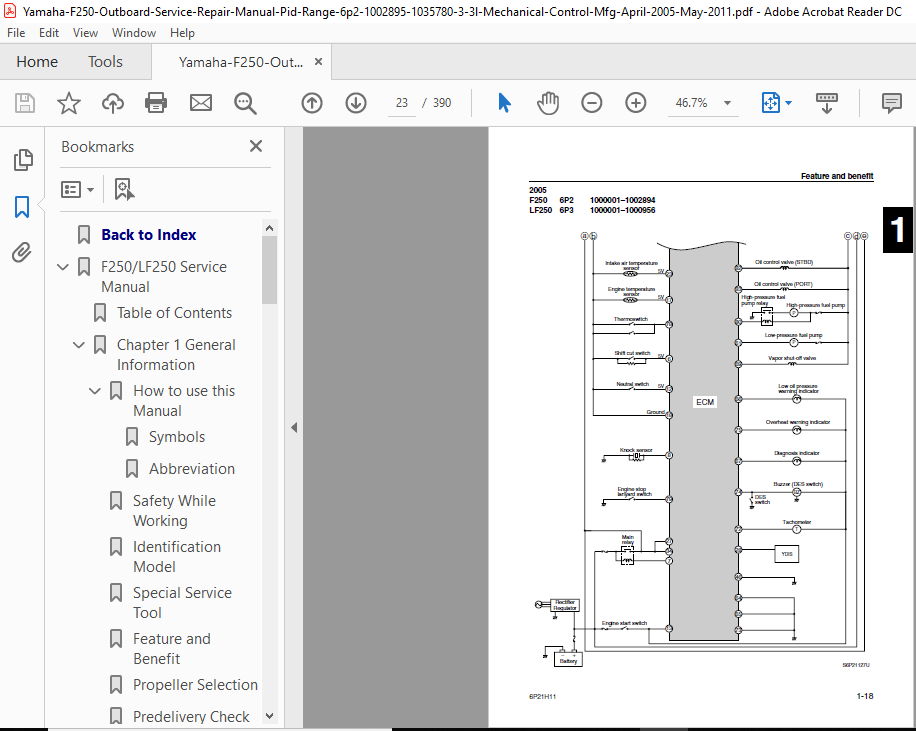Send file by email envelope icon
Screen dimensions: 916x731
point(200,103)
